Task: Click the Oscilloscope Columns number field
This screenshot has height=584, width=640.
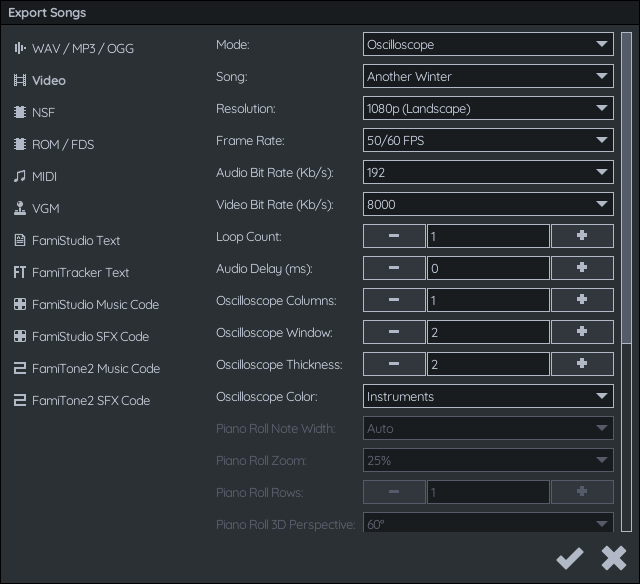Action: (488, 300)
